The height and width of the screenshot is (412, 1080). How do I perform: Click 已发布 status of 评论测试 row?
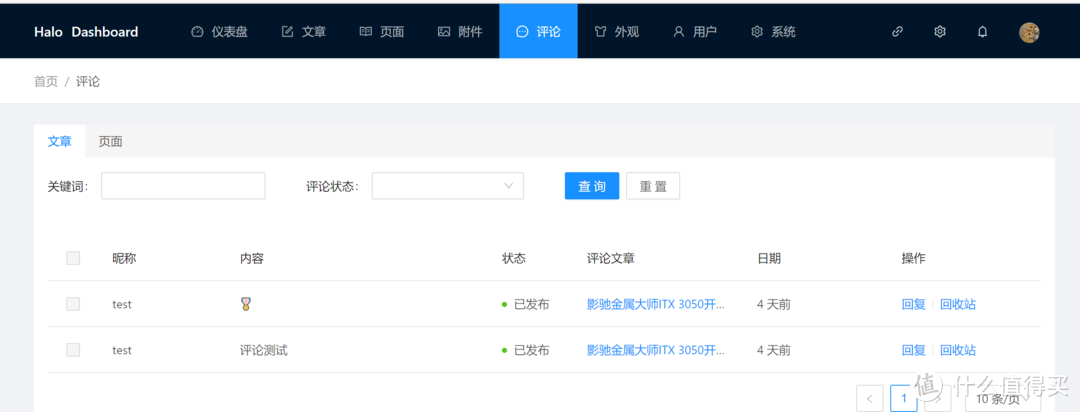tap(526, 350)
